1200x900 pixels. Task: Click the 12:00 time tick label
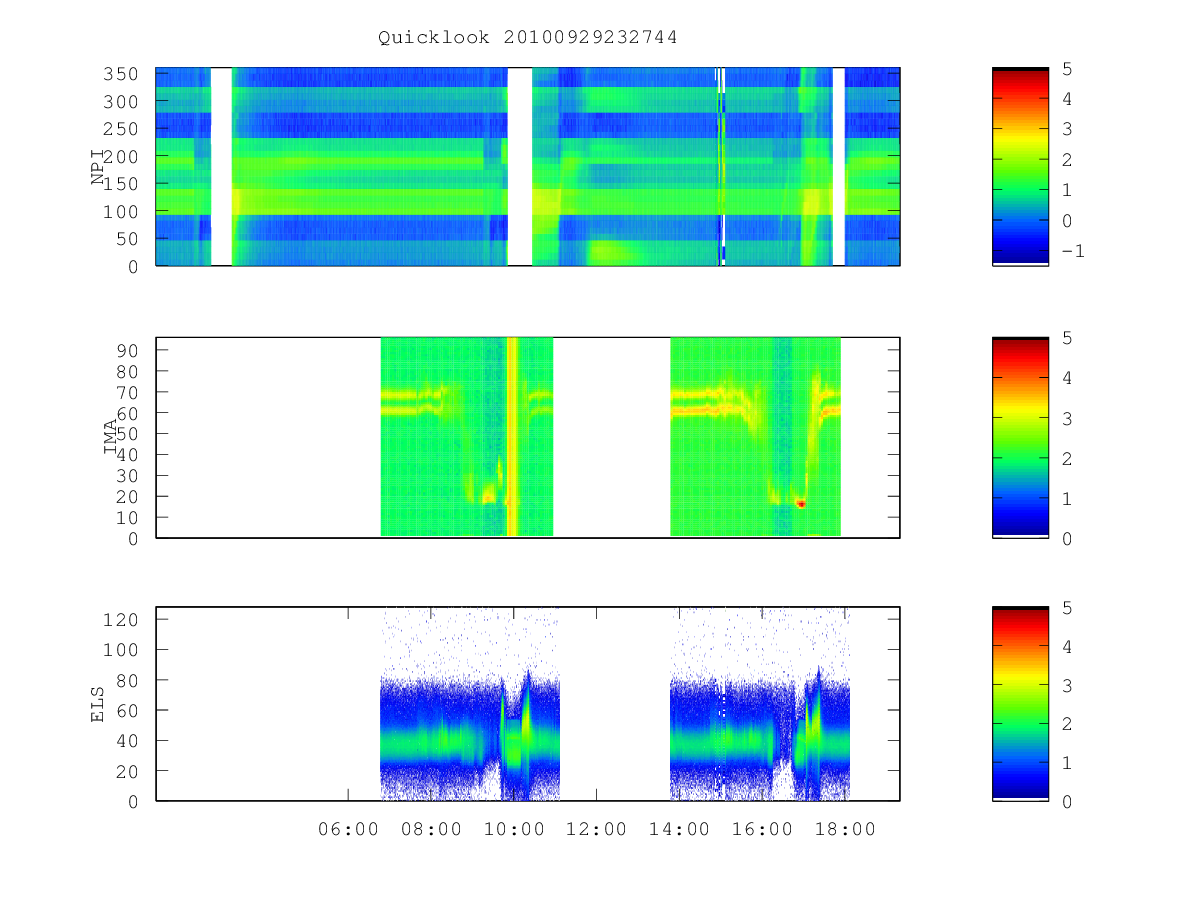tap(596, 829)
